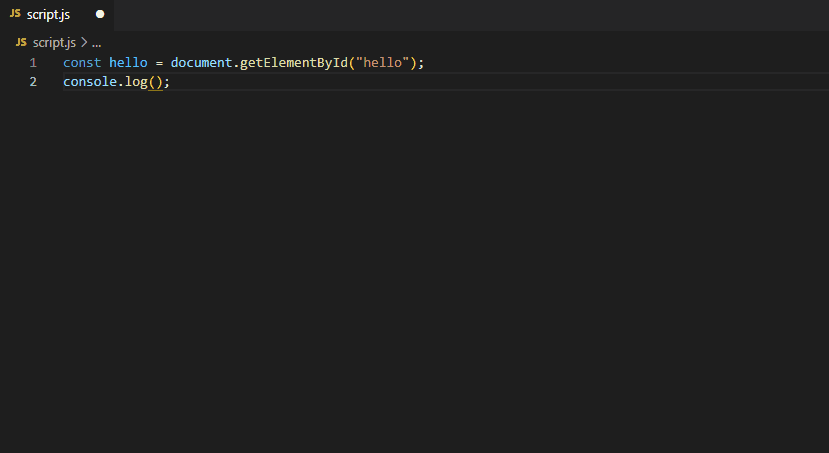The image size is (829, 453).
Task: Click the equals sign on line 1
Action: 159,63
